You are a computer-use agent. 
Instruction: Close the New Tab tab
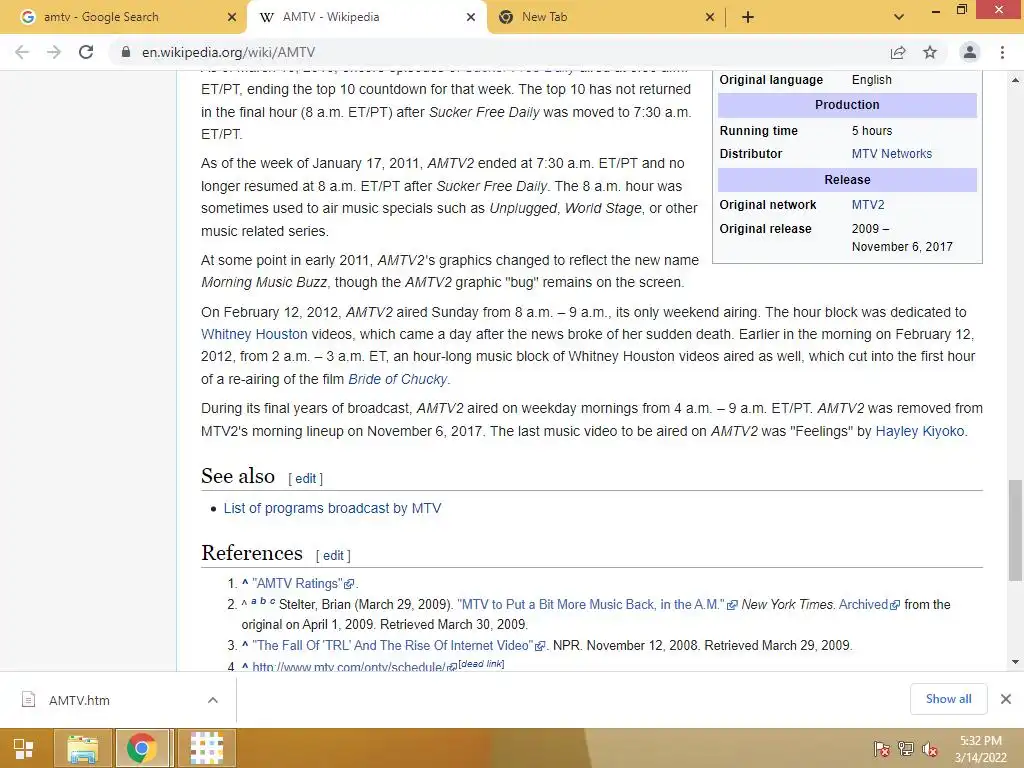tap(710, 17)
